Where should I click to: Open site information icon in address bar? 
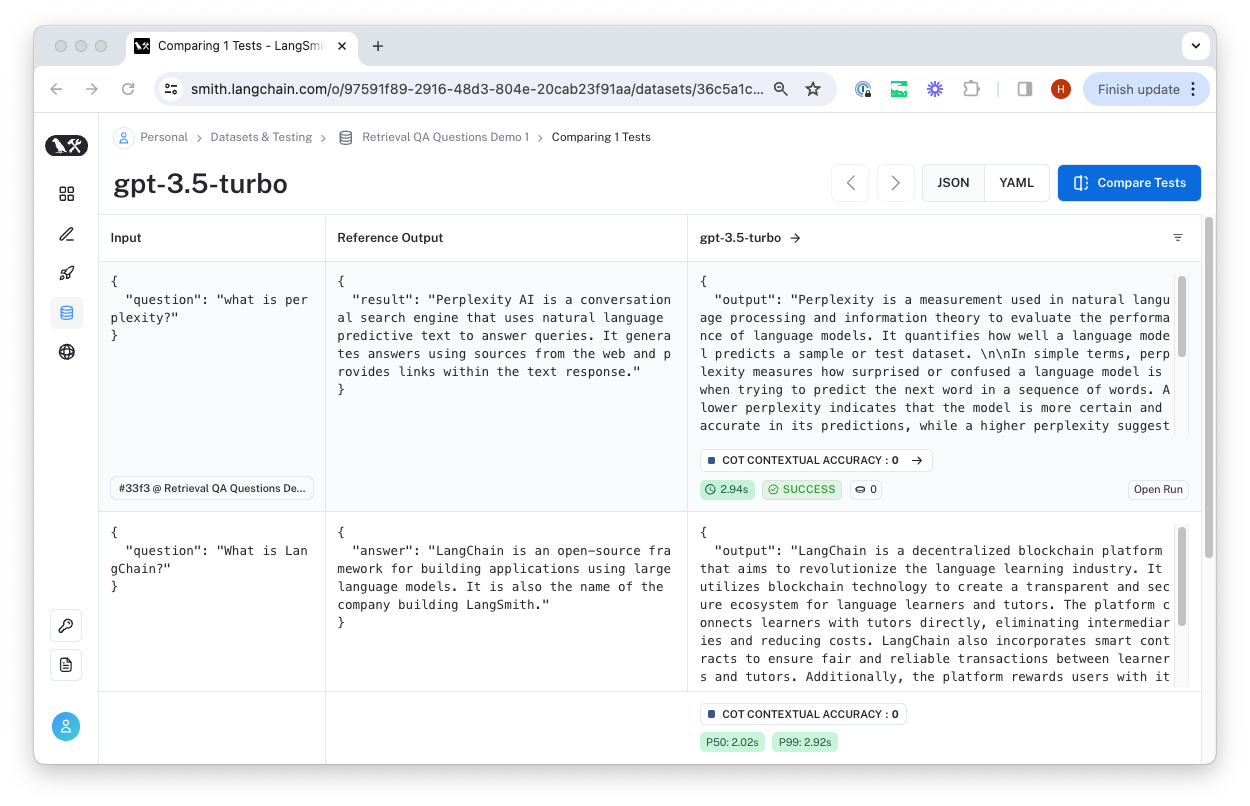[x=172, y=89]
